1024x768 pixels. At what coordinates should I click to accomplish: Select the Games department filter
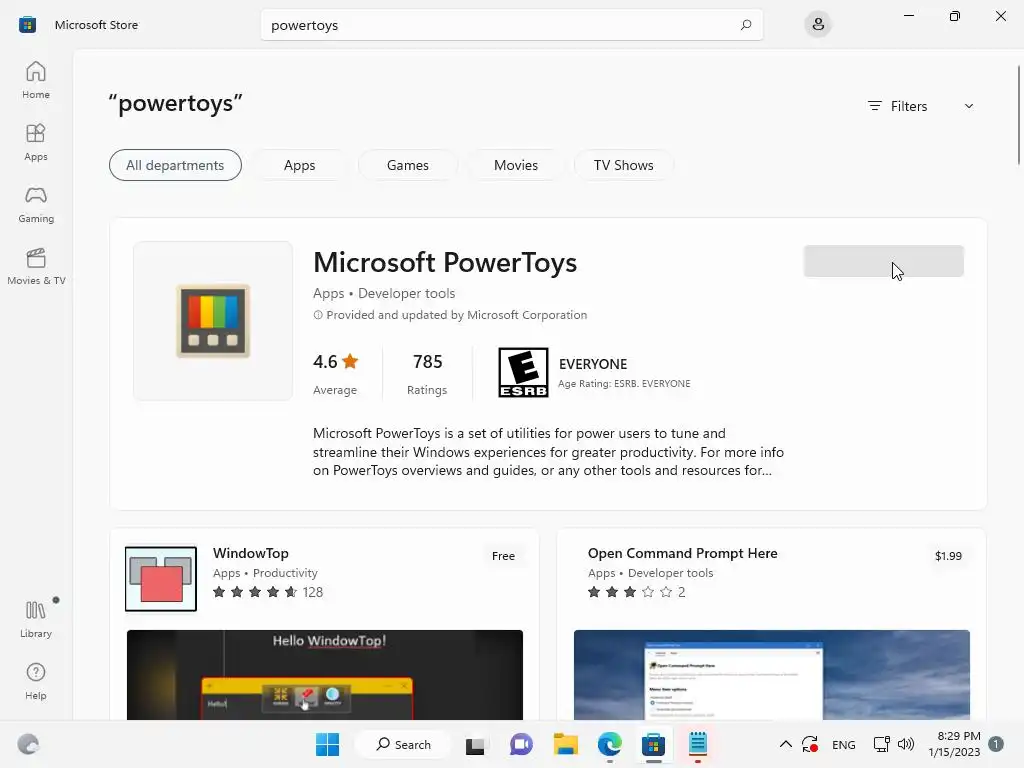pyautogui.click(x=408, y=165)
